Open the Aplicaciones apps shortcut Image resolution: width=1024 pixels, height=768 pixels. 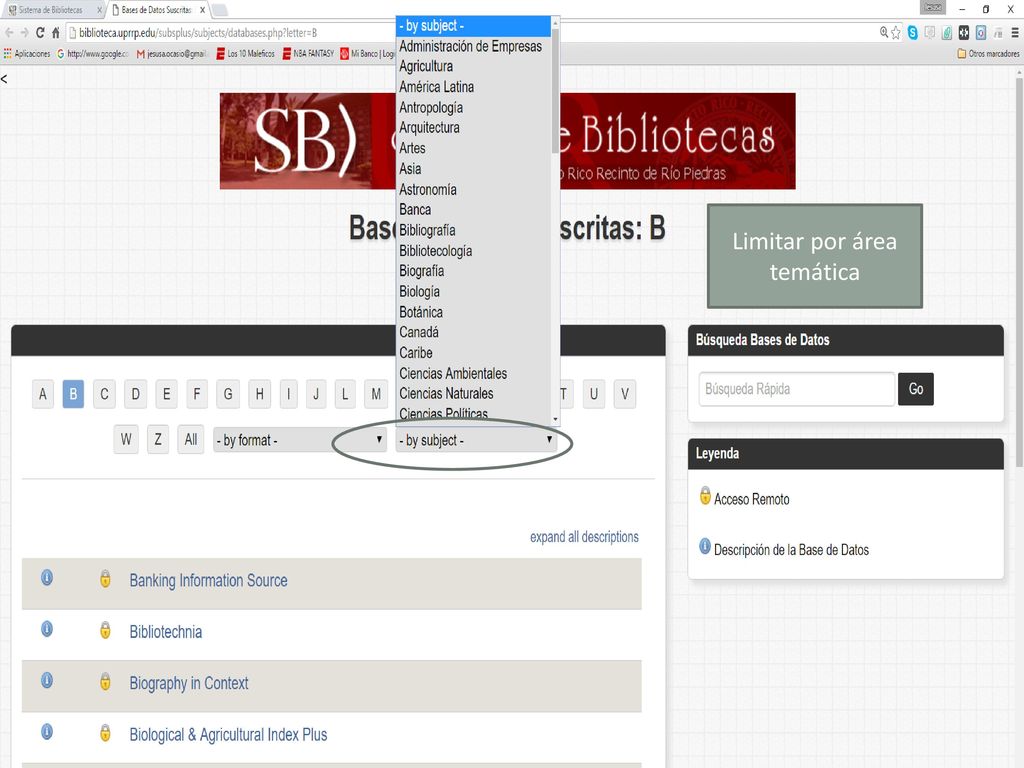click(x=27, y=54)
